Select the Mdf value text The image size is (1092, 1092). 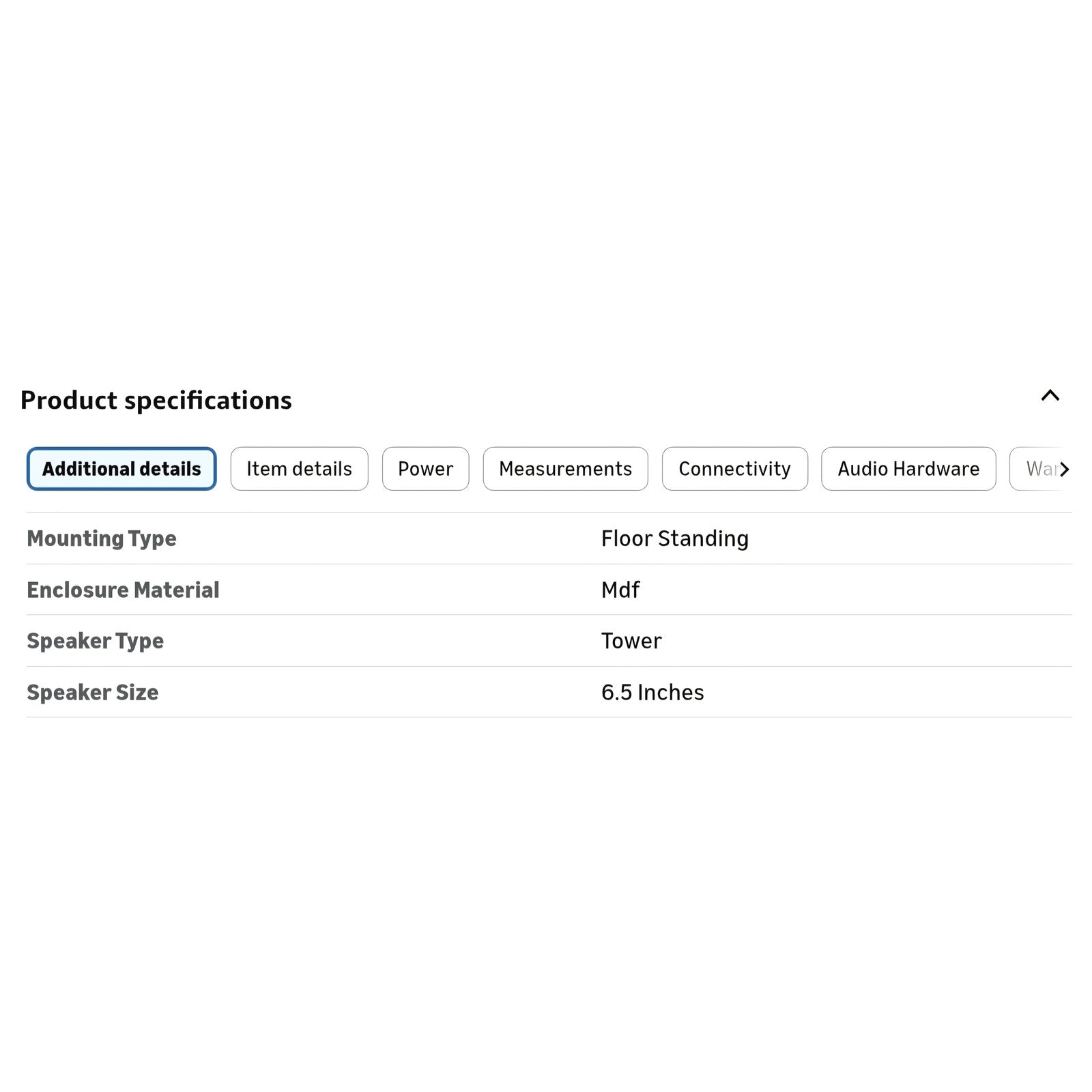coord(620,590)
